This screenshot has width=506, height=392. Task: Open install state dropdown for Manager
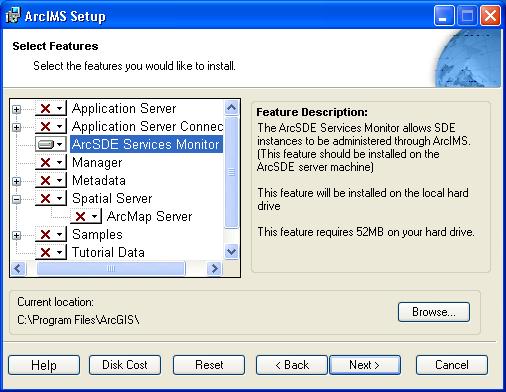click(x=51, y=162)
